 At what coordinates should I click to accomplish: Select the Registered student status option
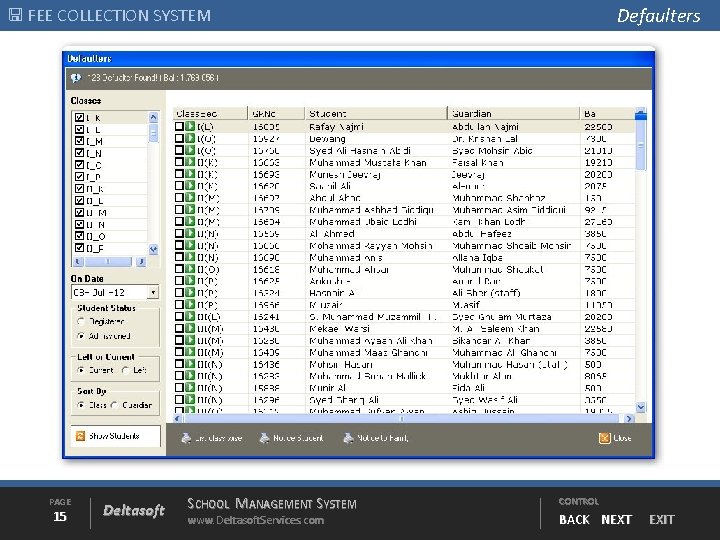tap(81, 322)
